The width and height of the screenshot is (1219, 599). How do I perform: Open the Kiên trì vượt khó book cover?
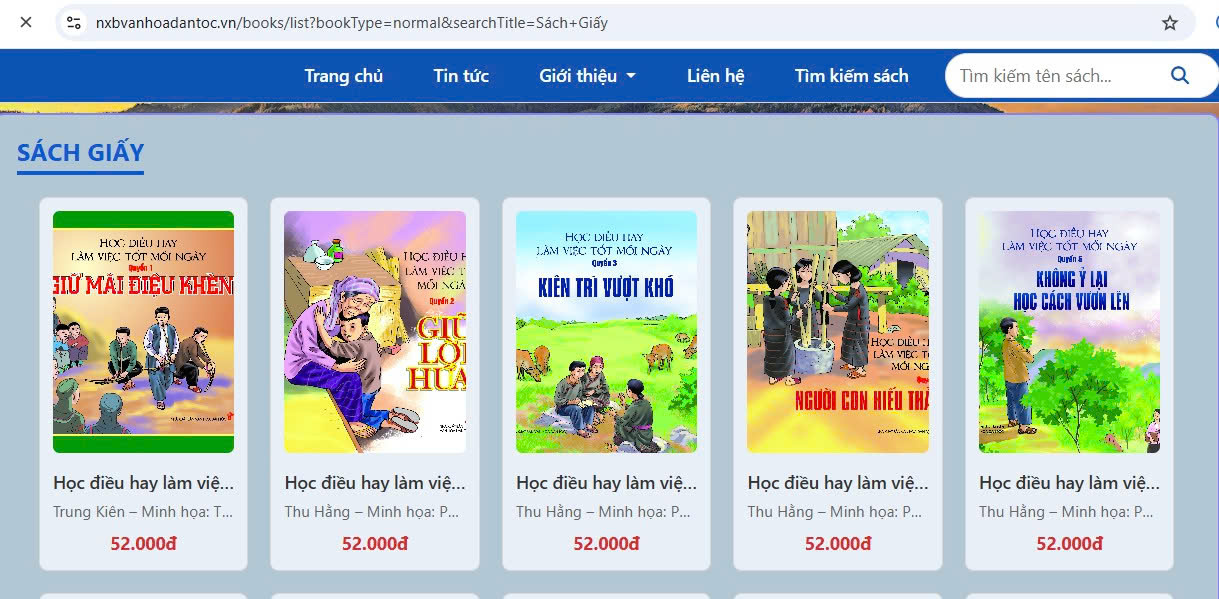[x=606, y=332]
